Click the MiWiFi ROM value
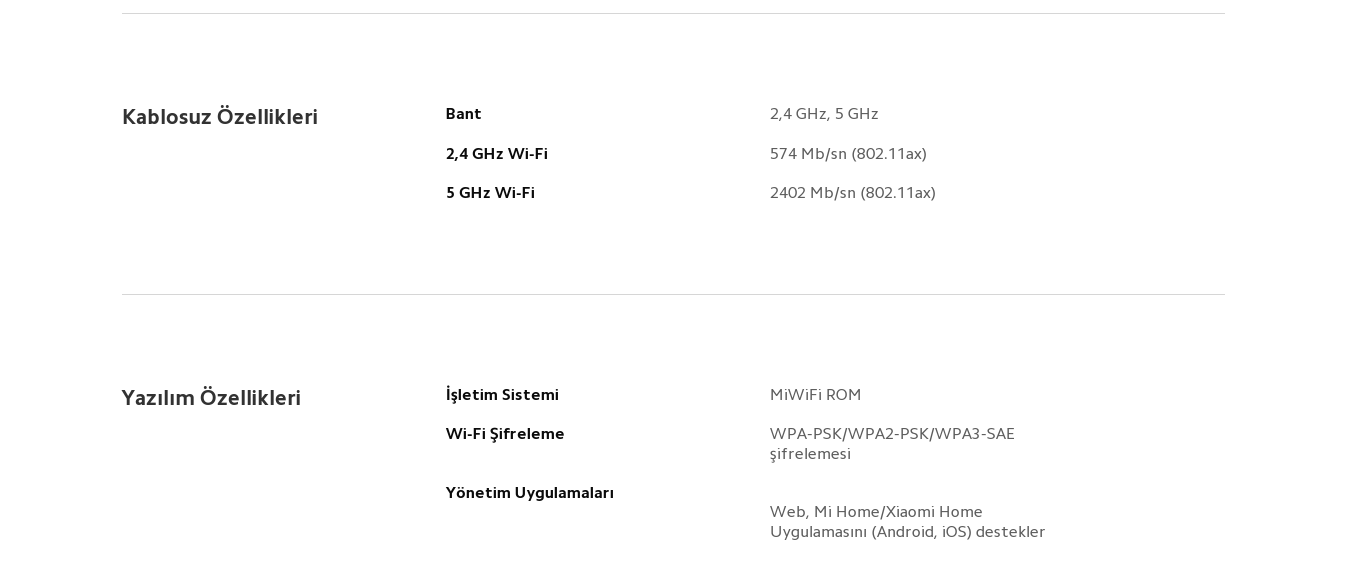Image resolution: width=1347 pixels, height=577 pixels. click(815, 395)
